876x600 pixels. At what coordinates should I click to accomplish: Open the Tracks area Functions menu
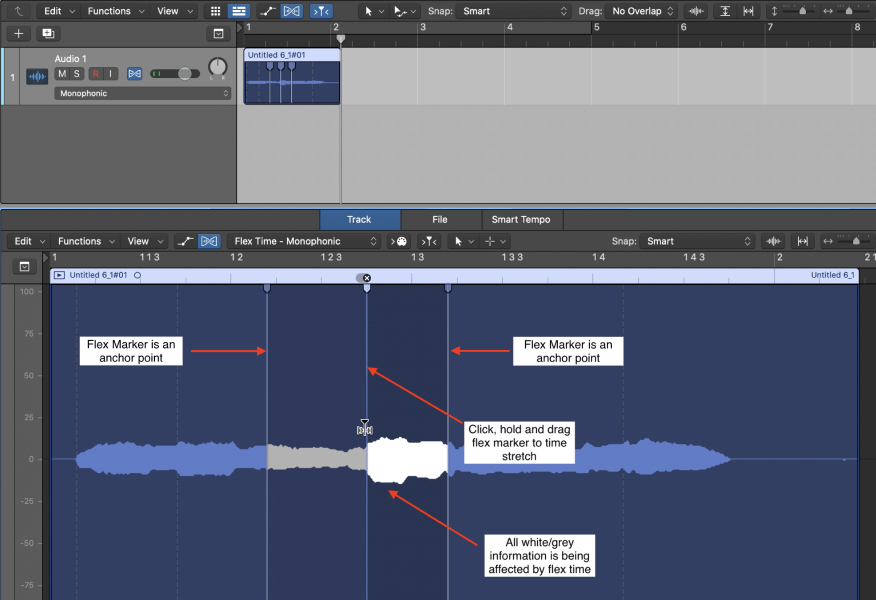pyautogui.click(x=116, y=11)
